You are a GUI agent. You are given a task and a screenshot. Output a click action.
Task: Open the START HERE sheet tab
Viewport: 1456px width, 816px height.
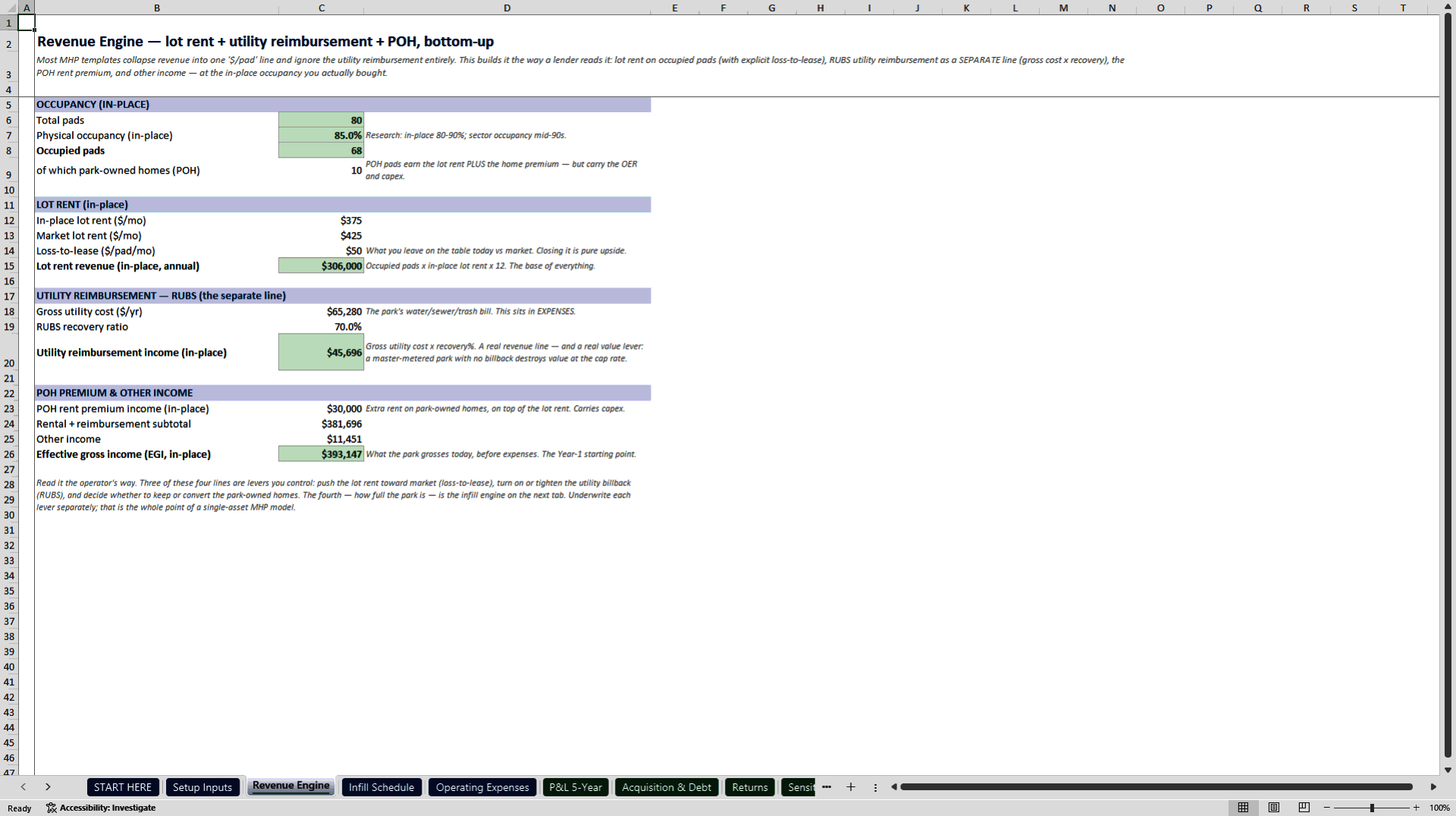[x=123, y=787]
